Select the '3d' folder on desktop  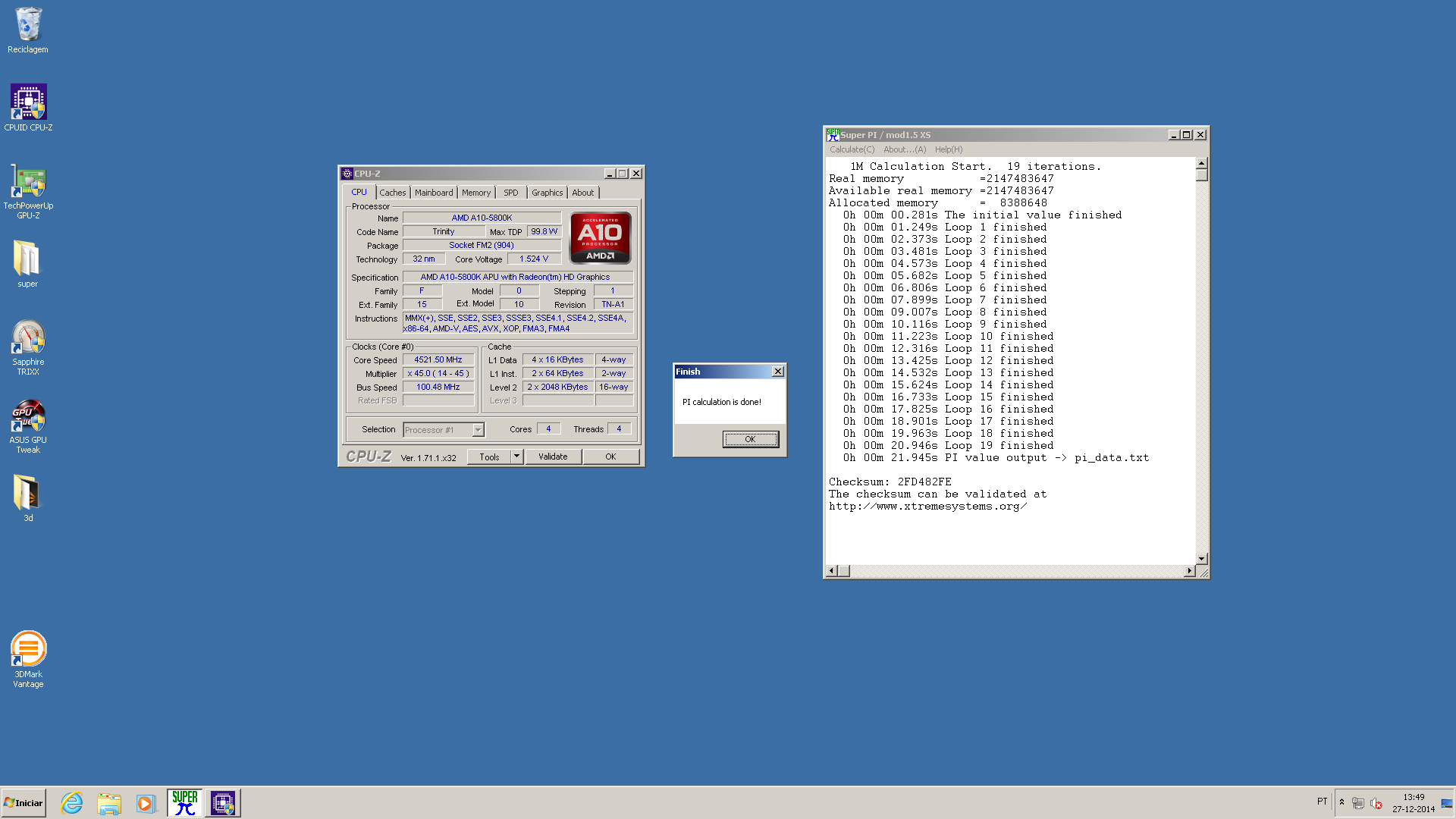click(28, 498)
